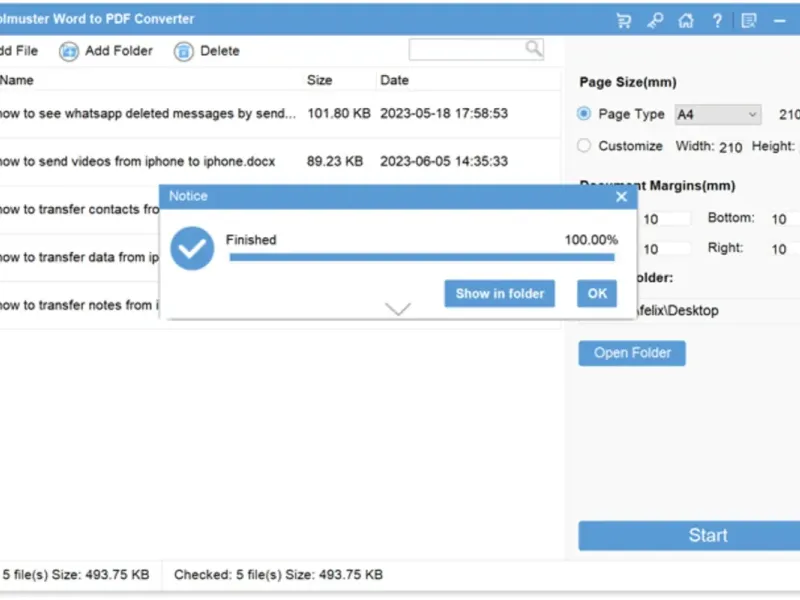
Task: Click date 2023-06-05 14:35:33
Action: [444, 161]
